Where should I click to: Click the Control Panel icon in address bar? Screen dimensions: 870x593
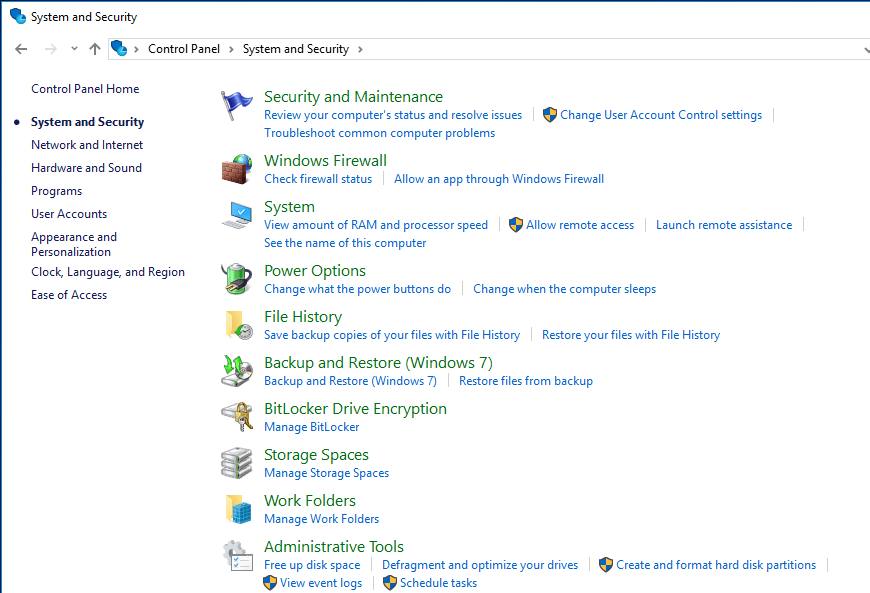119,49
